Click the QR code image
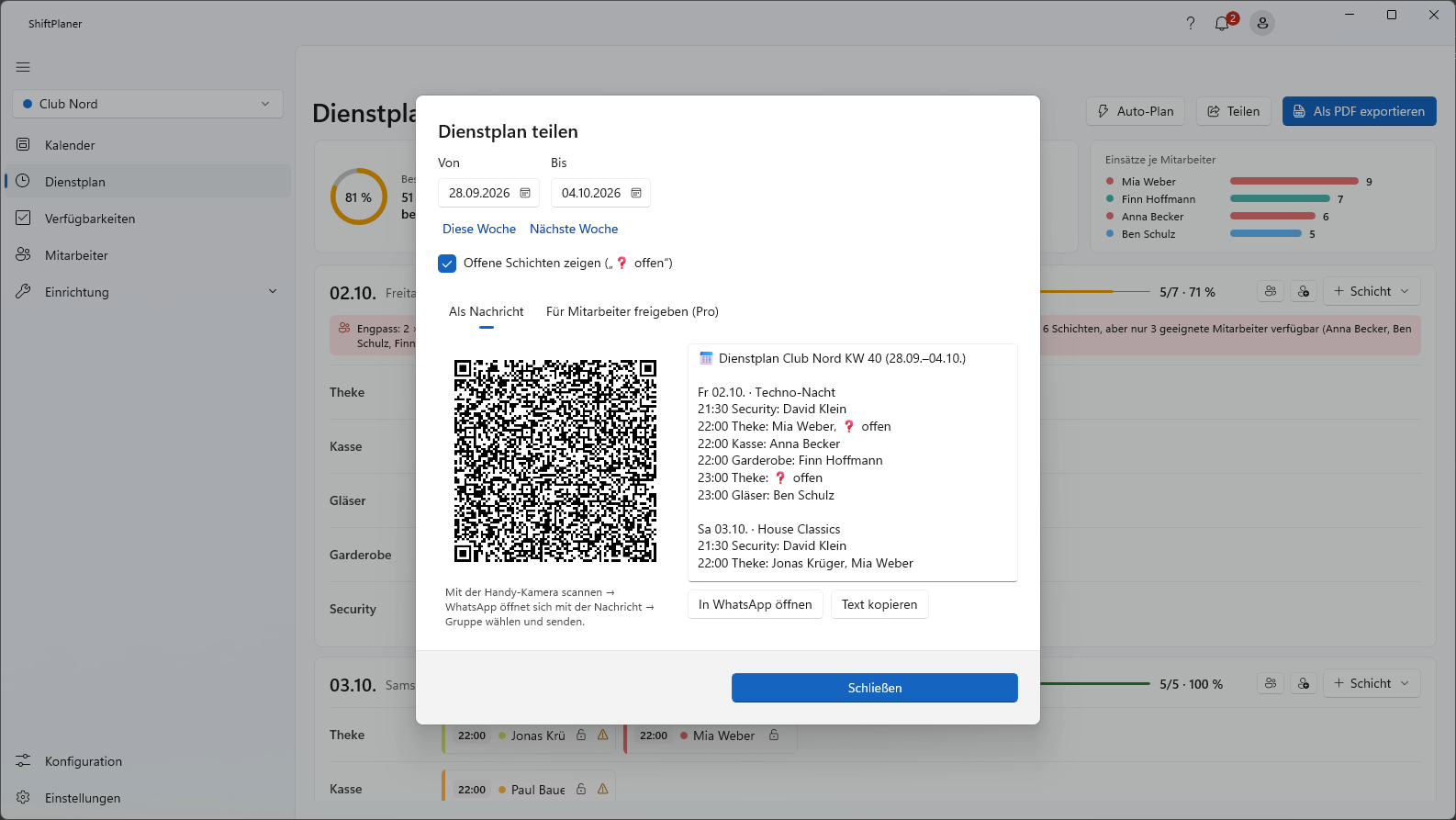This screenshot has width=1456, height=820. click(x=555, y=461)
